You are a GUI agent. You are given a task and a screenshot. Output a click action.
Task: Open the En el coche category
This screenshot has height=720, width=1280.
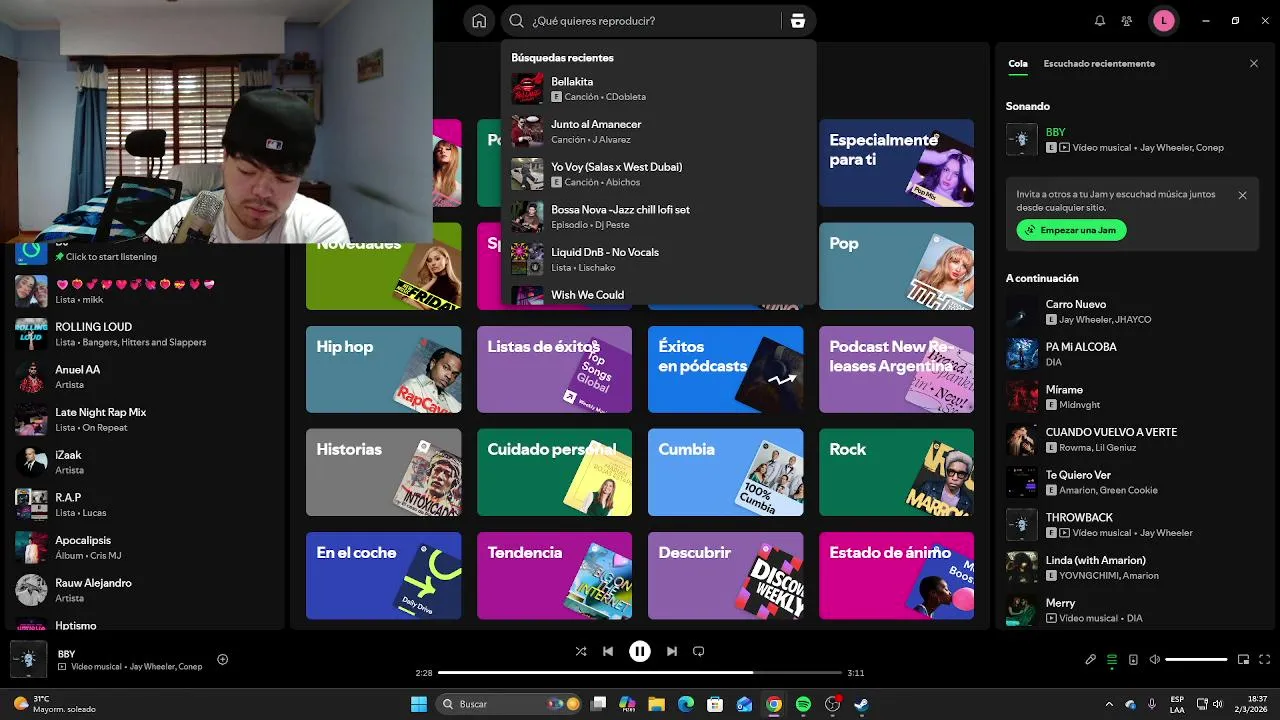(384, 575)
